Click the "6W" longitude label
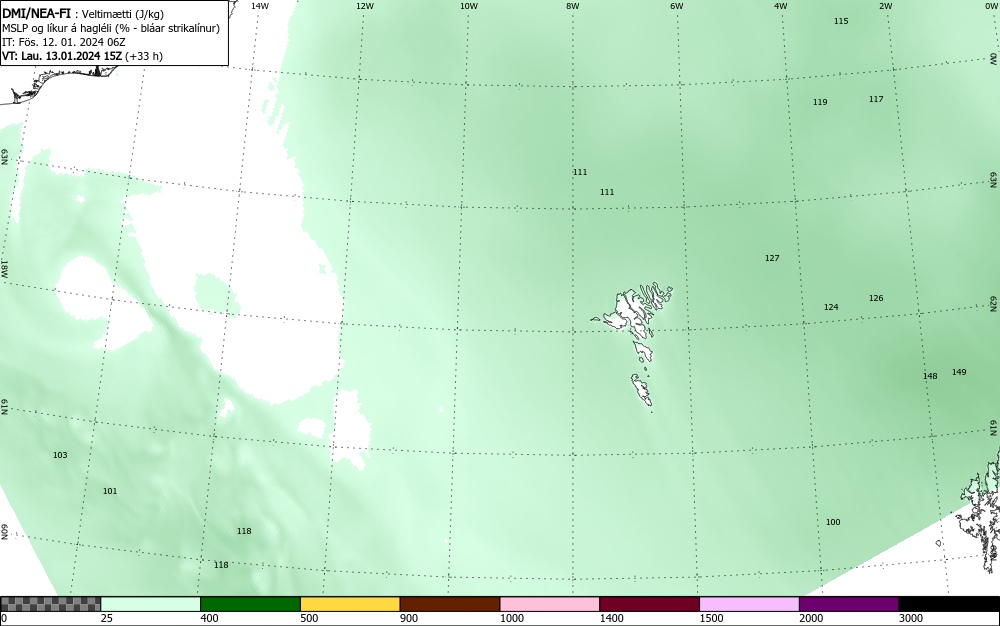This screenshot has width=1000, height=626. (x=677, y=6)
